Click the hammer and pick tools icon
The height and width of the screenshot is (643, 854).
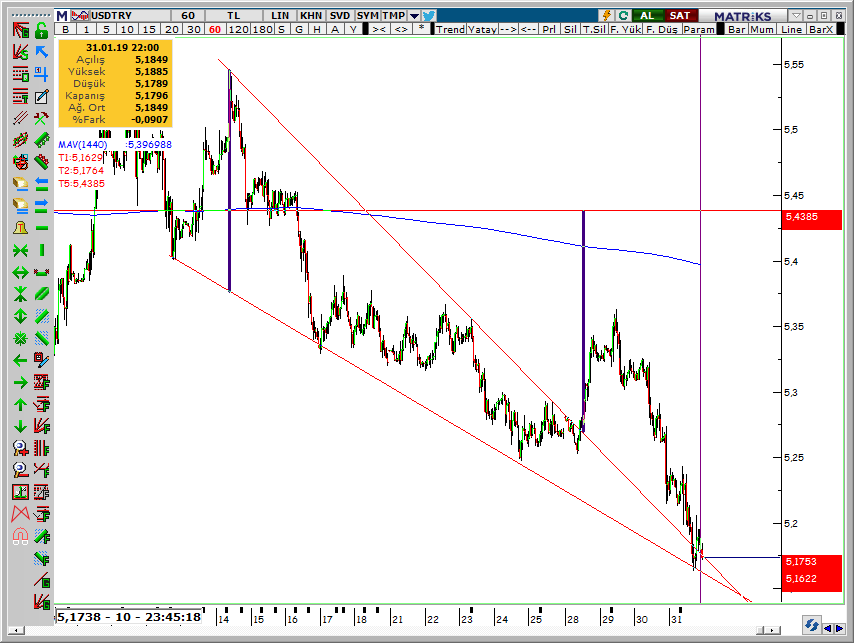click(x=41, y=118)
